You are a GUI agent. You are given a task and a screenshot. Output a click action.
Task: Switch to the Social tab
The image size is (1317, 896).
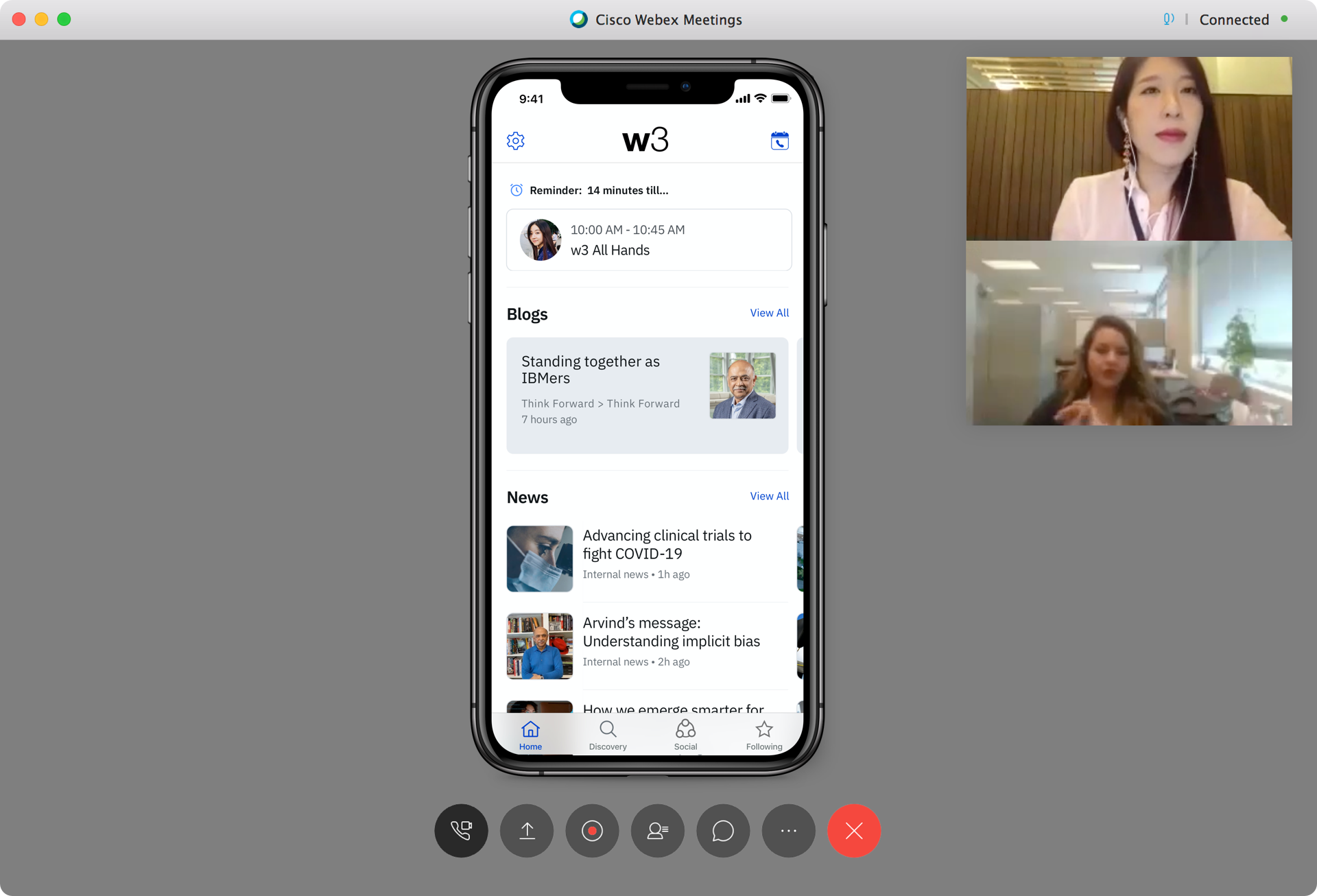click(685, 735)
